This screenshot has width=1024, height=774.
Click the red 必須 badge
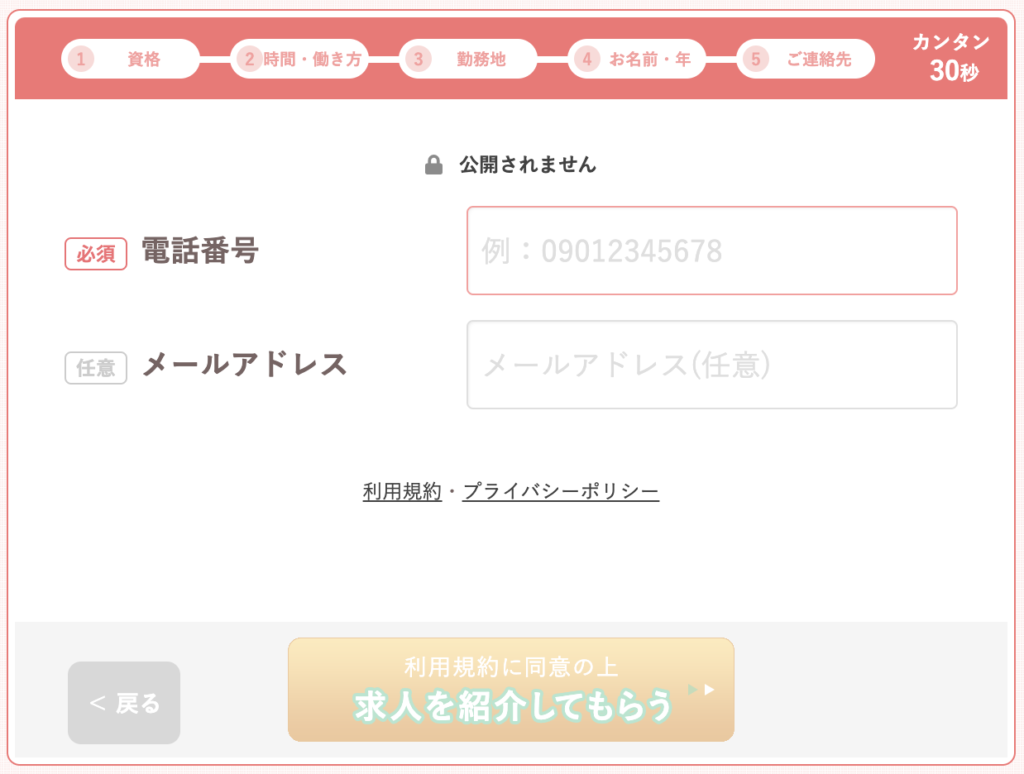click(96, 254)
